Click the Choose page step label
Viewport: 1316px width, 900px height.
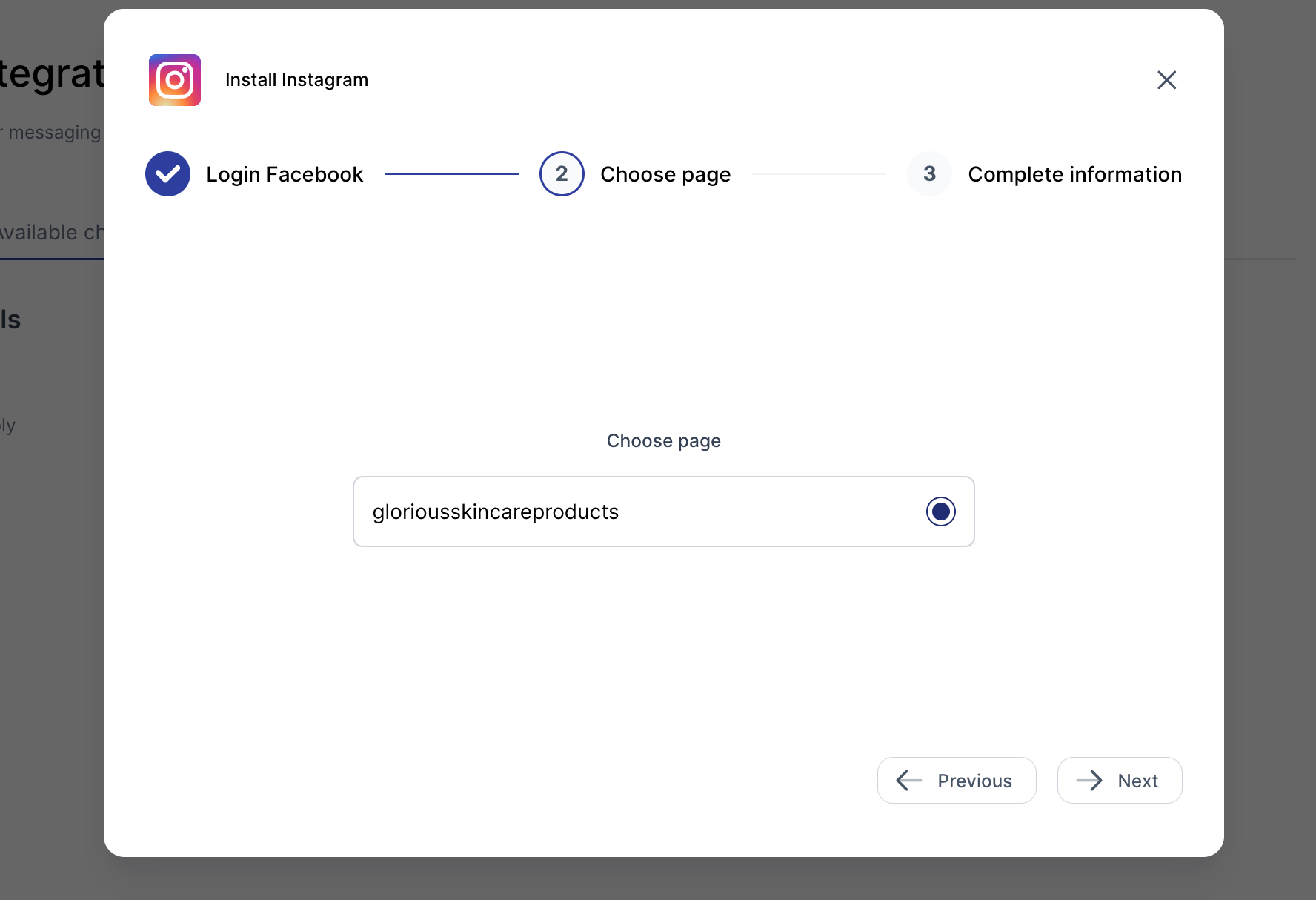665,174
